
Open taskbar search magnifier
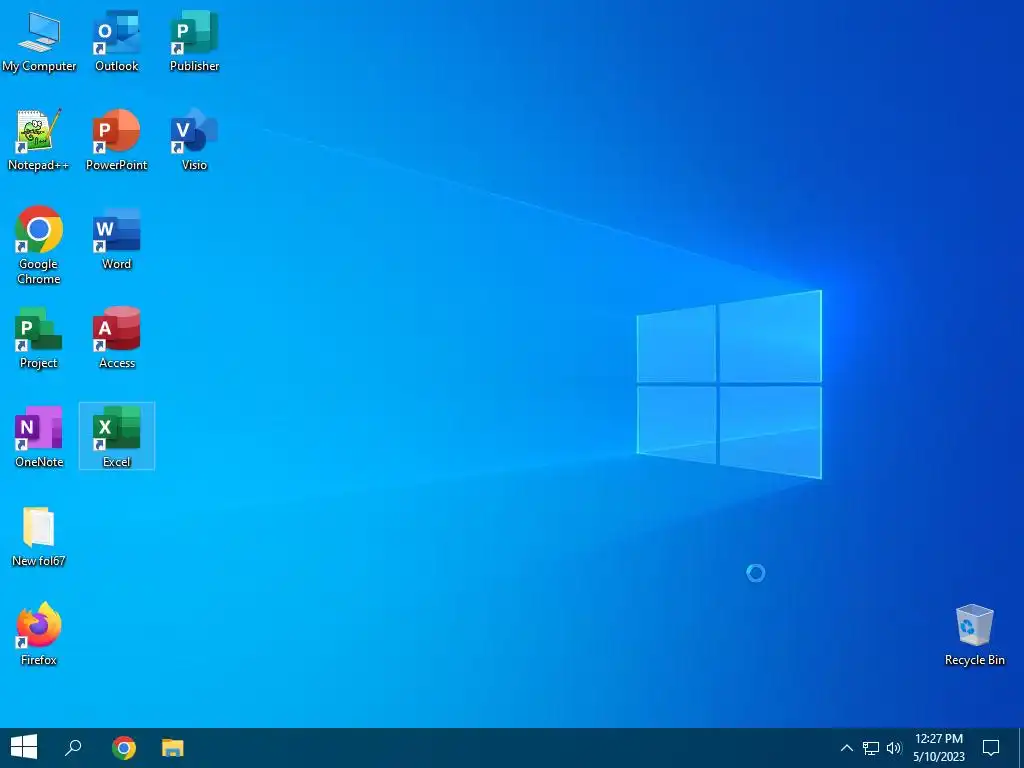point(73,748)
